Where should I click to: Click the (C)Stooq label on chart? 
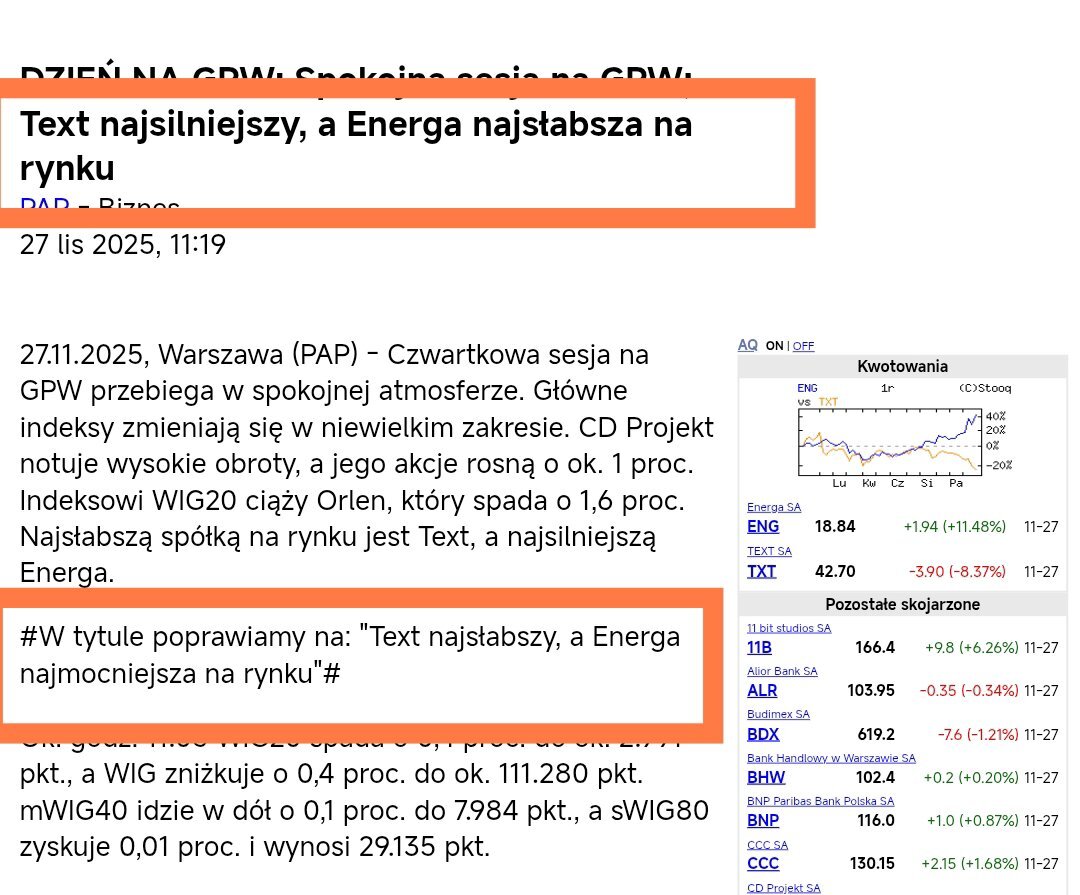click(985, 388)
